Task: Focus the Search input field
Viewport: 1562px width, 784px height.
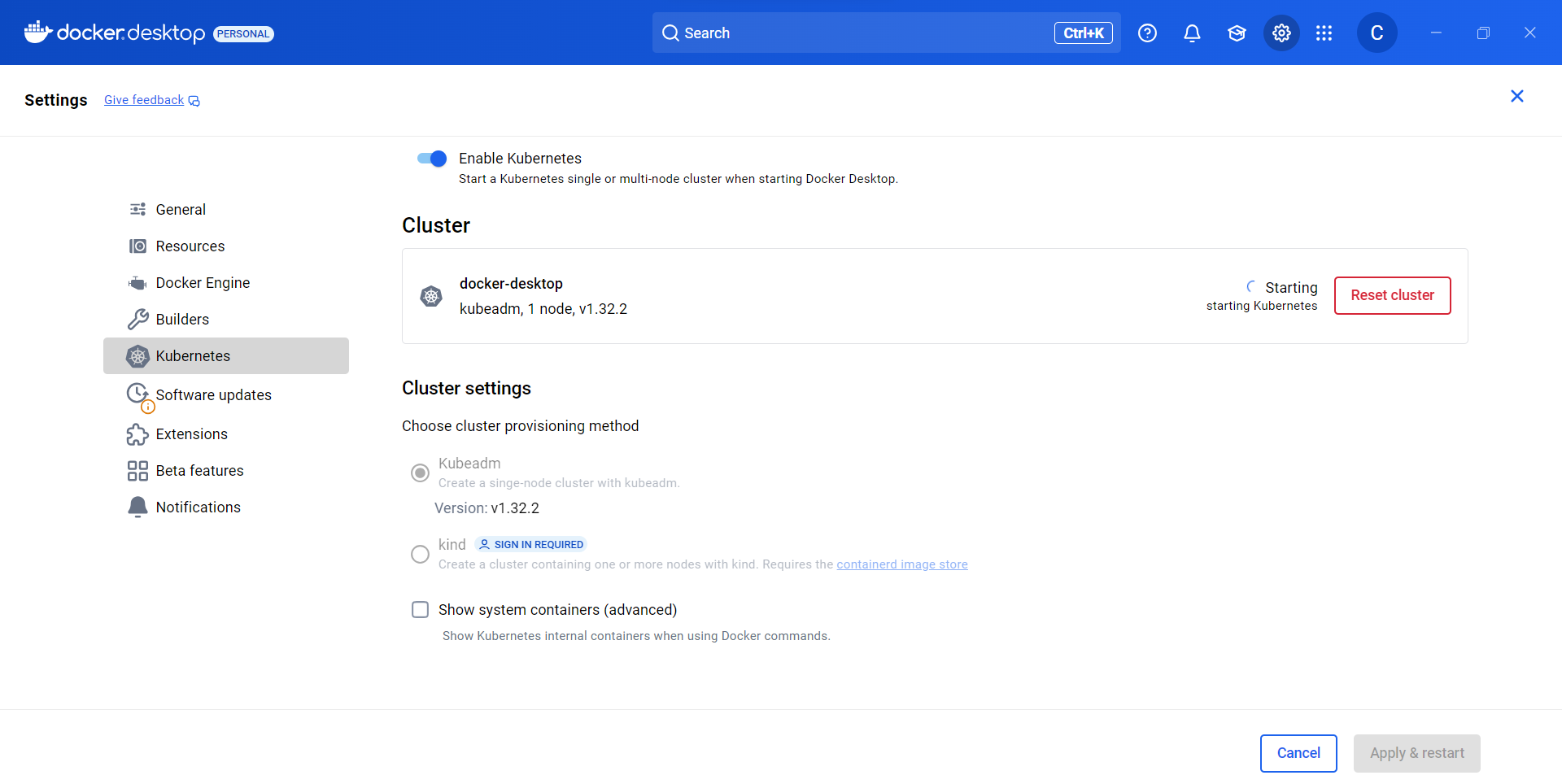Action: [886, 33]
